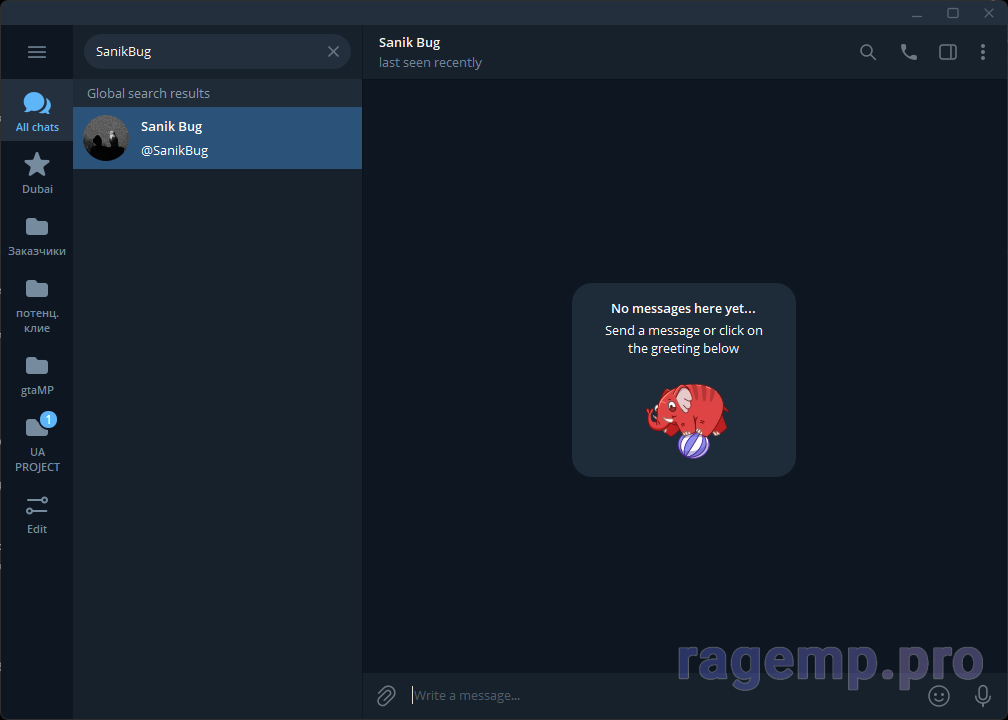Send the elephant greeting sticker
Screen dimensions: 1008x720
pyautogui.click(x=687, y=421)
